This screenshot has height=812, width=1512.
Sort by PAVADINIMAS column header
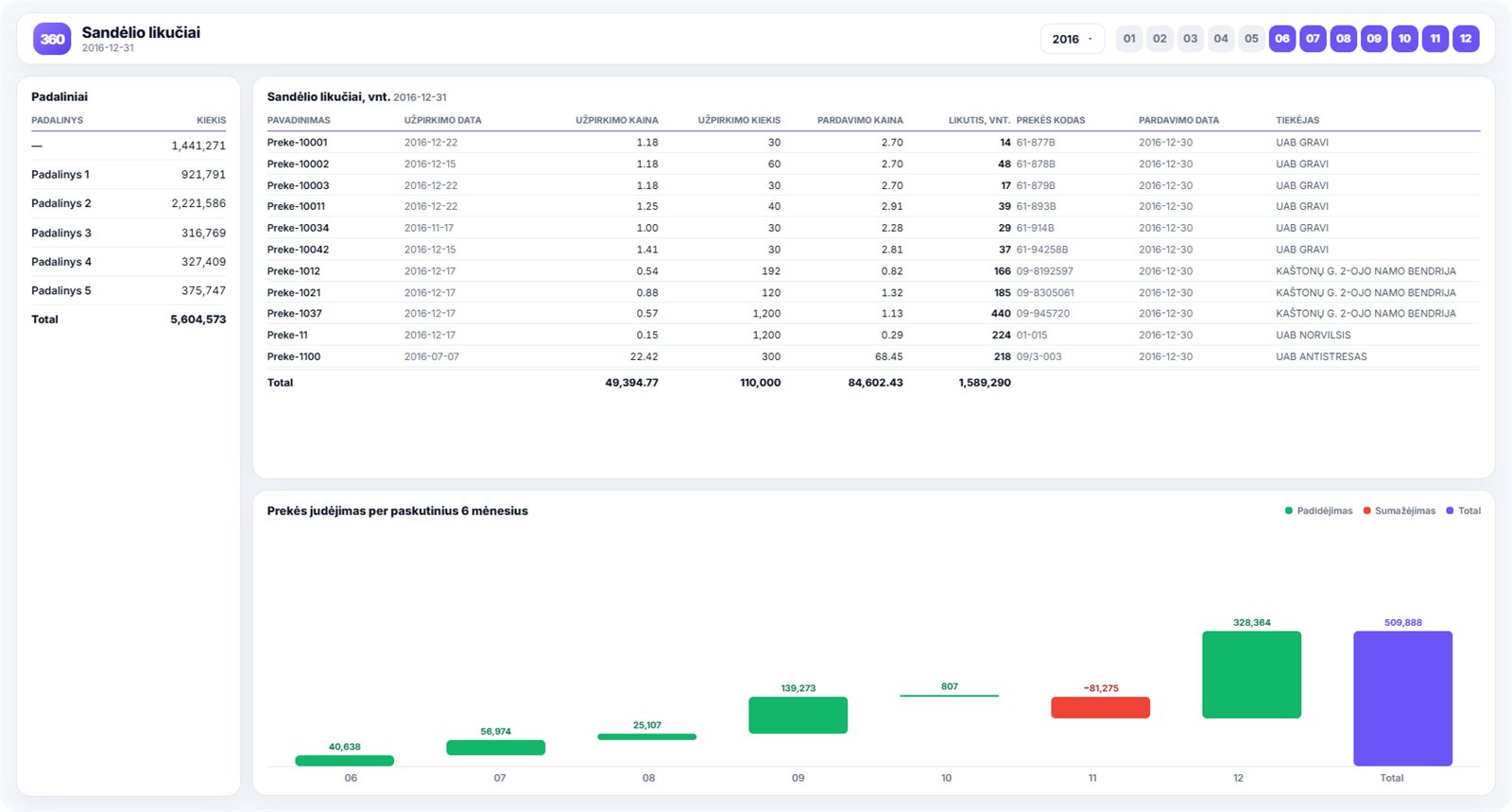coord(299,120)
